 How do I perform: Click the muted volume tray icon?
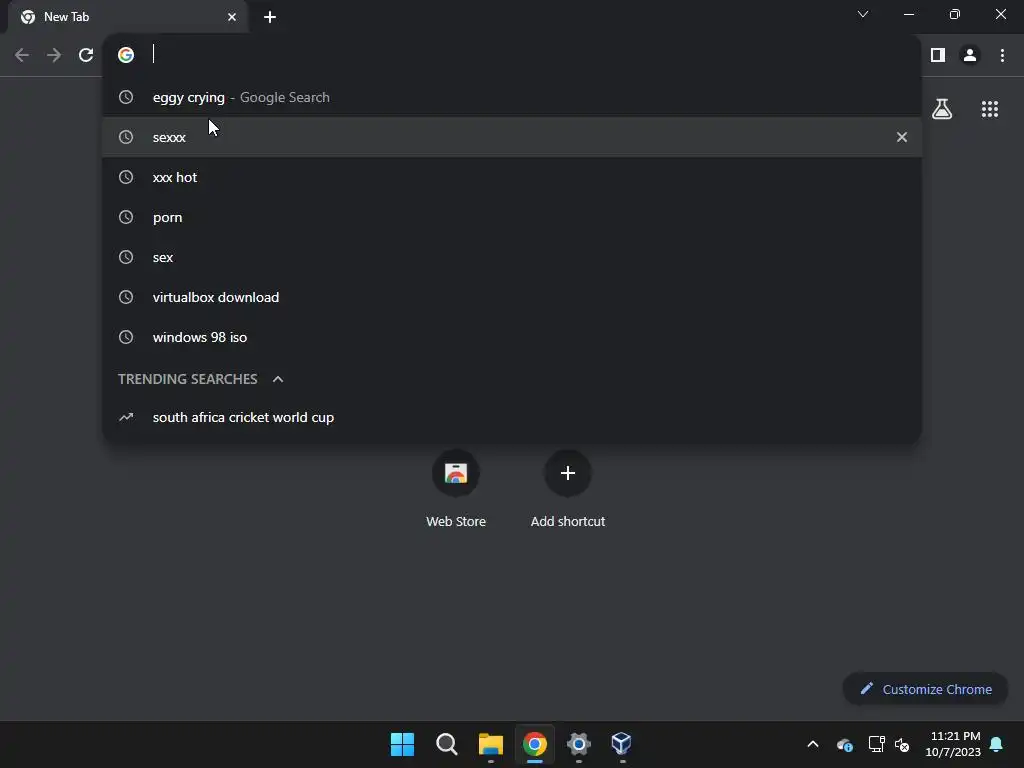[903, 744]
